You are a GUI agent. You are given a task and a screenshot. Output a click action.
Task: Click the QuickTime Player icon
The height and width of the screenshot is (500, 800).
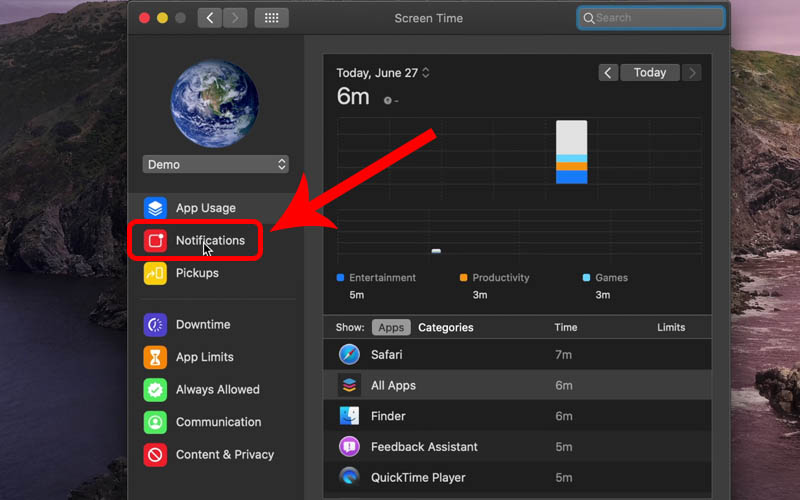coord(349,478)
